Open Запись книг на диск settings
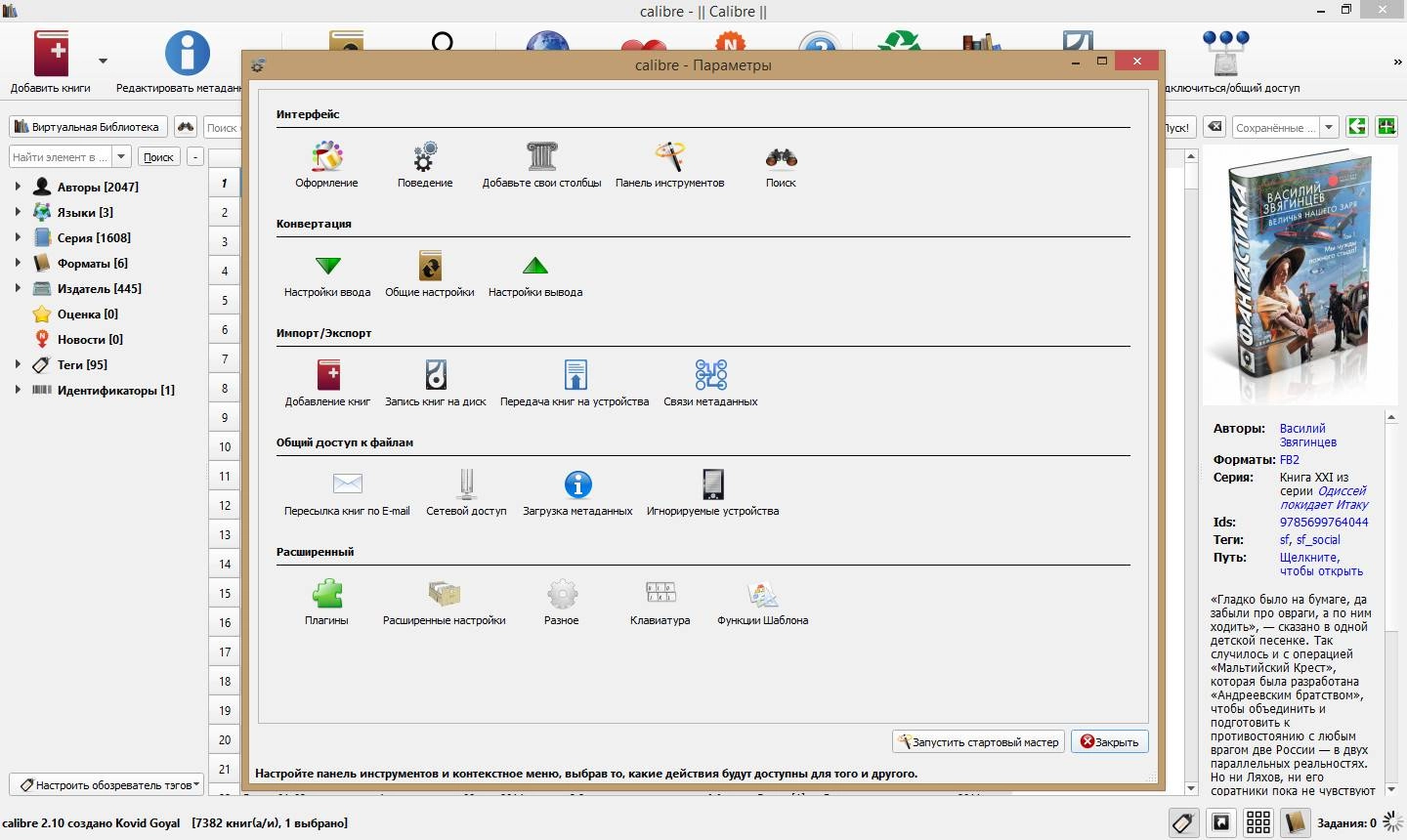 (436, 384)
